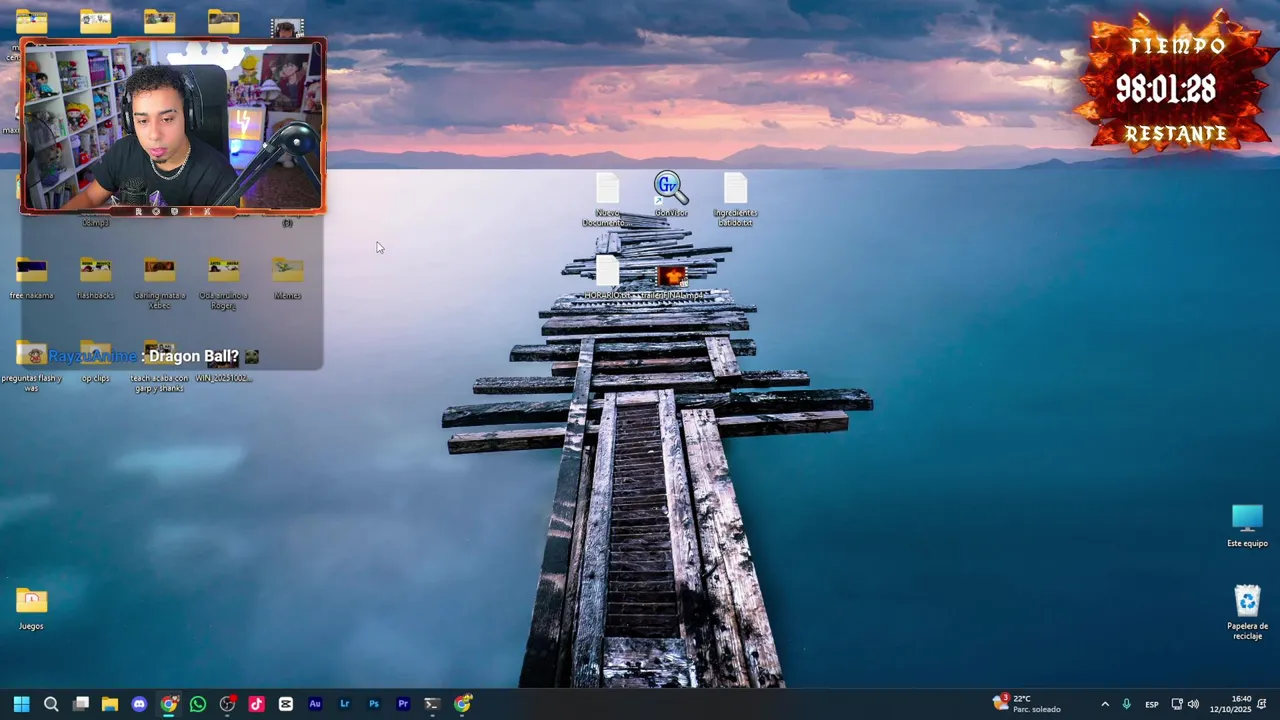Select the free nakama folder
1280x720 pixels.
pos(31,278)
